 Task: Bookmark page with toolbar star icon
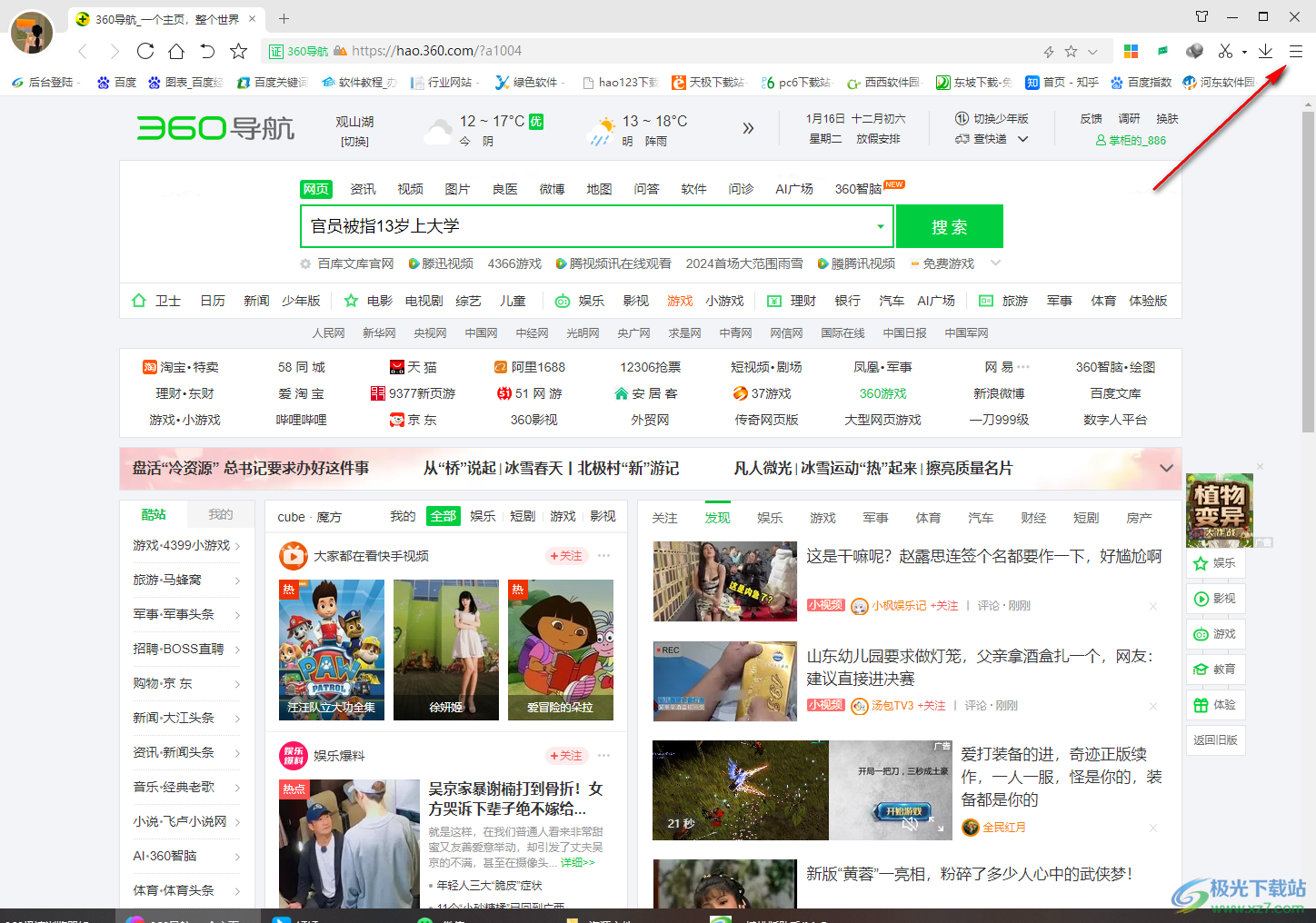238,51
